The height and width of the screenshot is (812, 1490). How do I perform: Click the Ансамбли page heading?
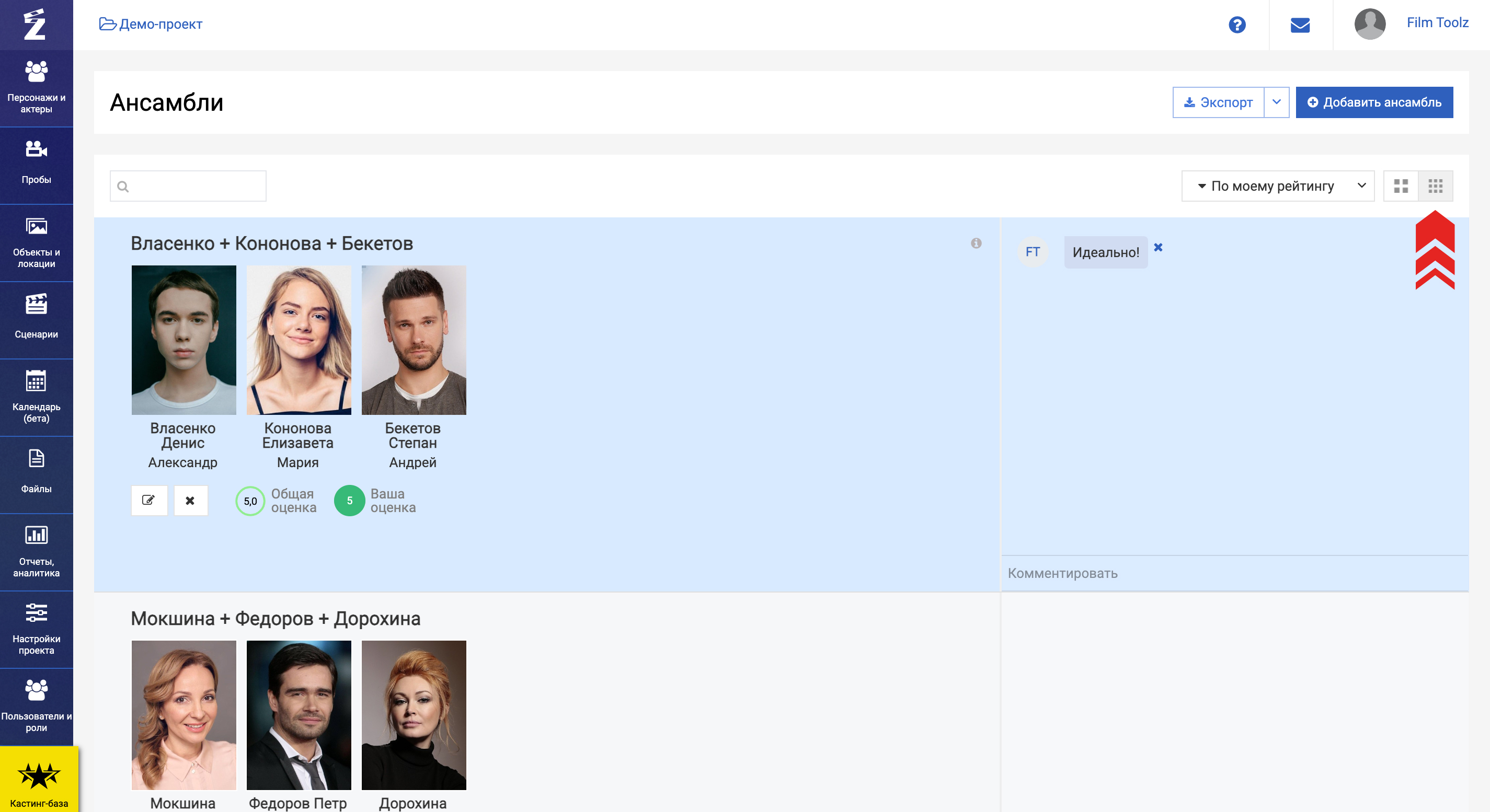(167, 102)
